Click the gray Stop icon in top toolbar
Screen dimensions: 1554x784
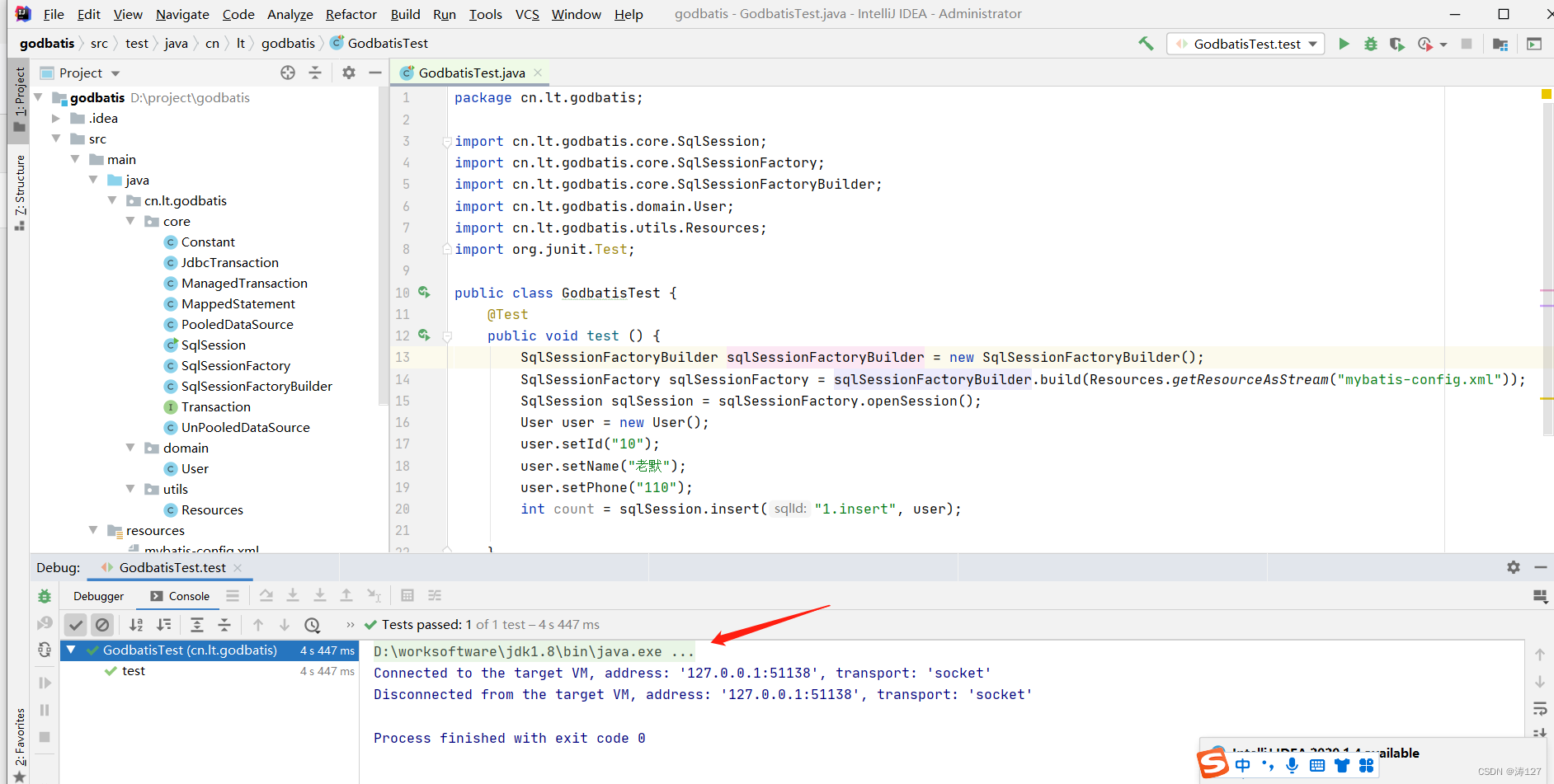1467,44
